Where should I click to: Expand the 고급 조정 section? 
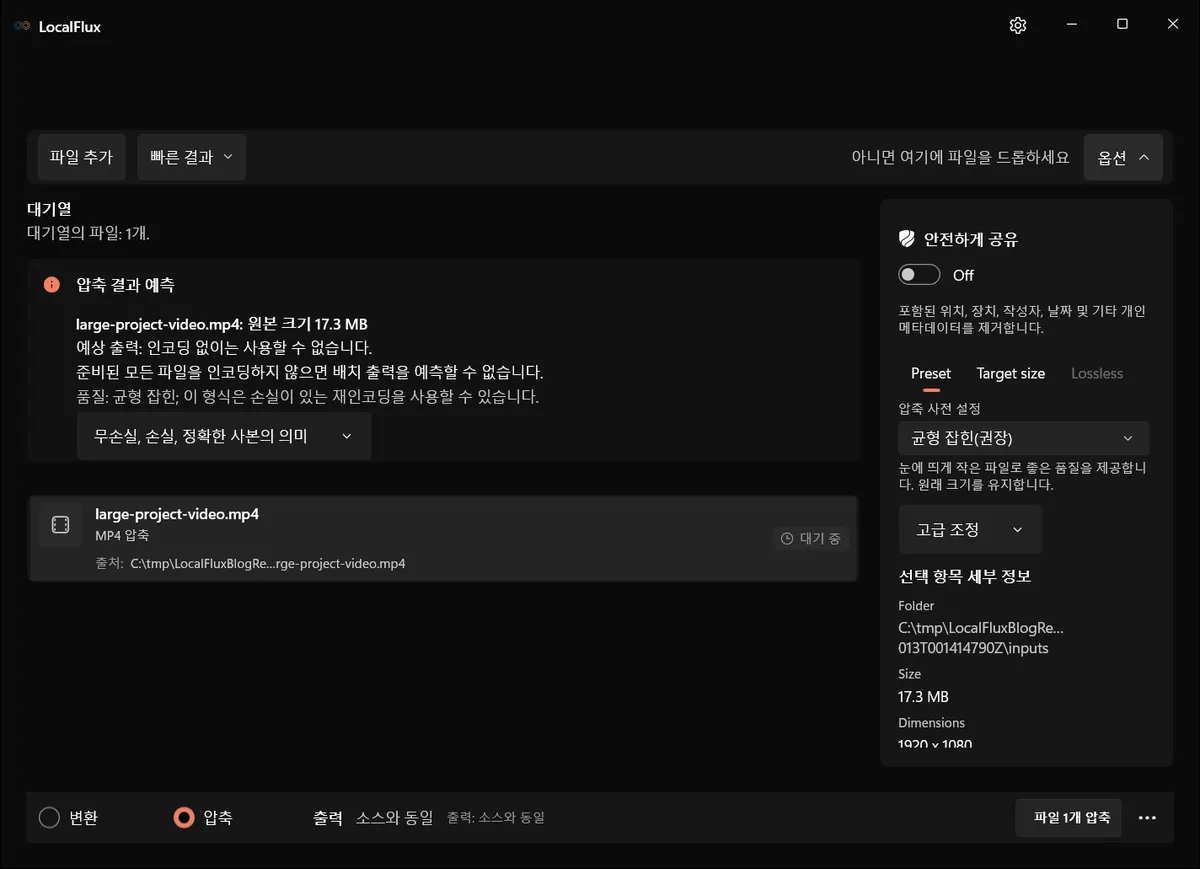point(970,529)
